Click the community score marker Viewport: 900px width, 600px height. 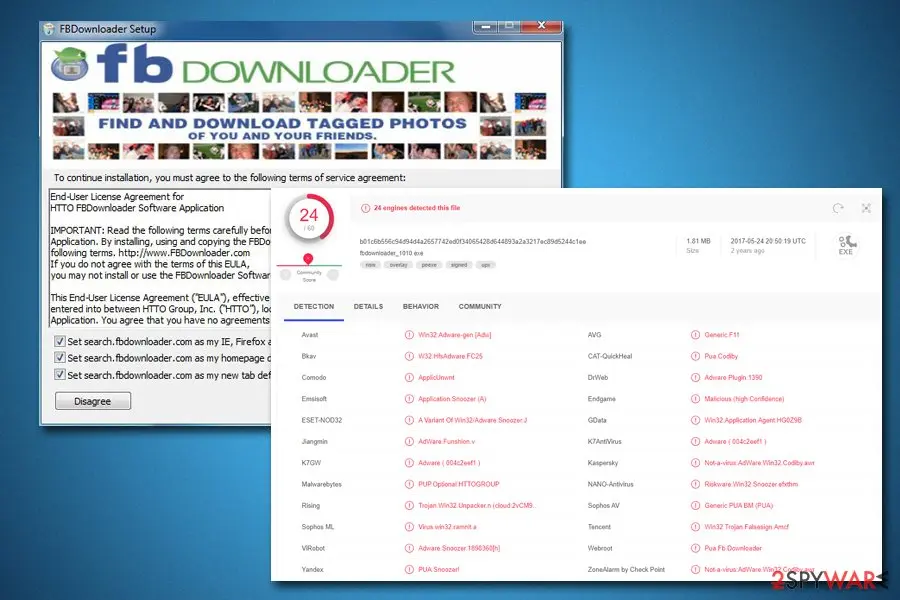(x=308, y=259)
